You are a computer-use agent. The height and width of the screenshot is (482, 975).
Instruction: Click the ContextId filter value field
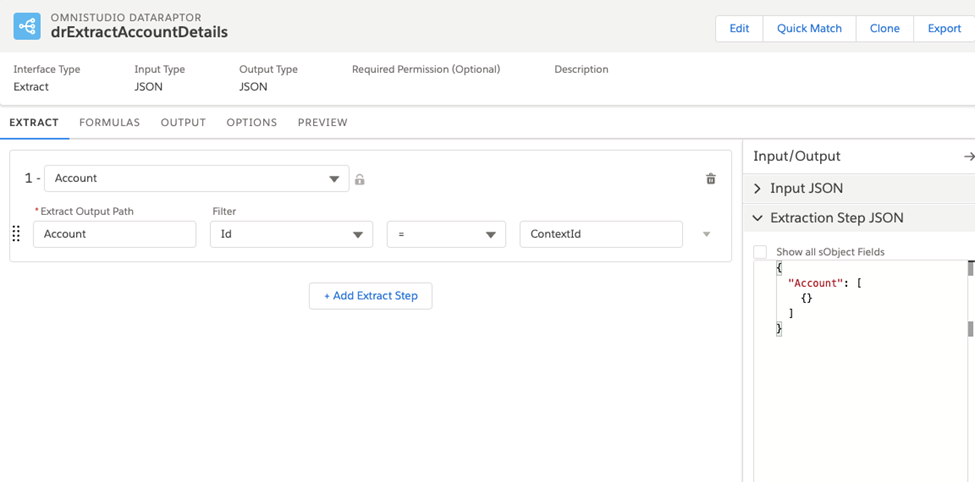point(601,234)
